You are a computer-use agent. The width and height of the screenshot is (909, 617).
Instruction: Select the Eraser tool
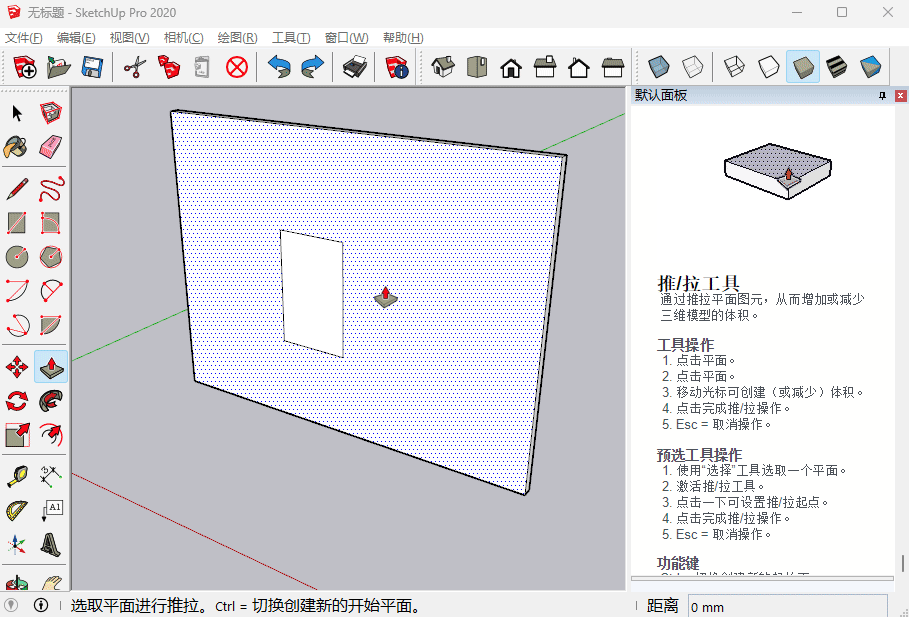[x=51, y=147]
